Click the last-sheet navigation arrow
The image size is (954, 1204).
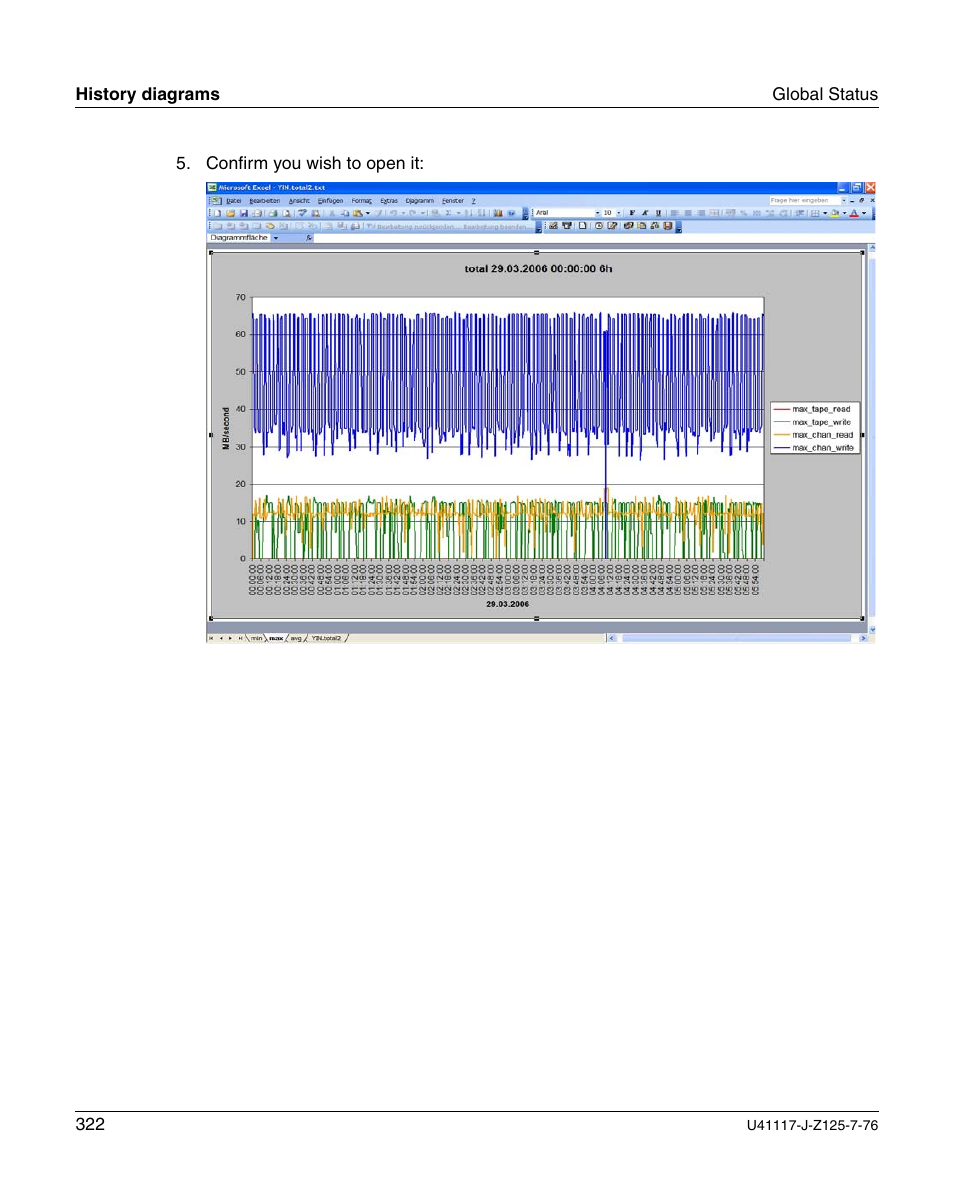tap(240, 638)
